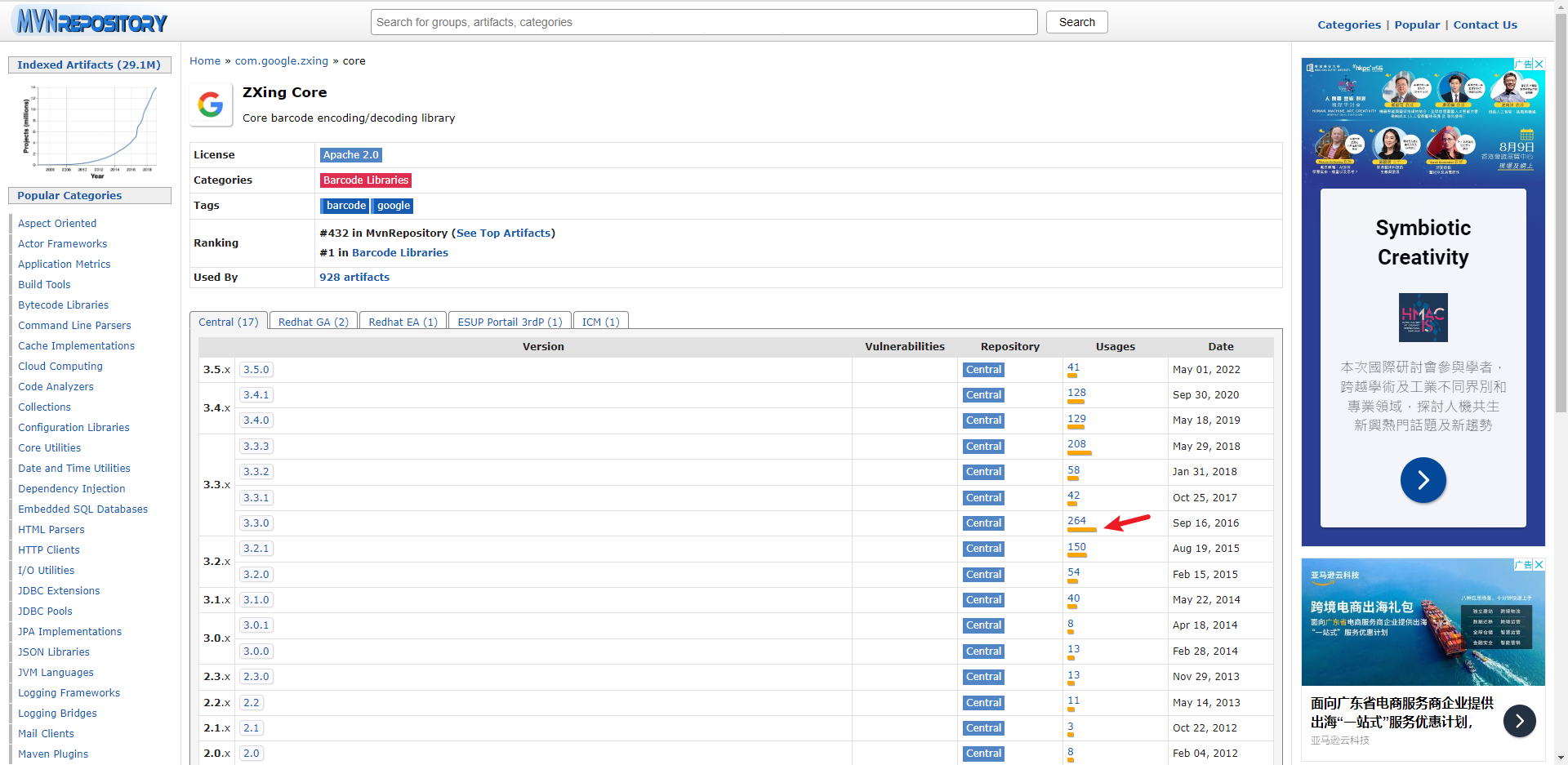Open the Barcode Libraries category tag
Image resolution: width=1568 pixels, height=765 pixels.
tap(366, 180)
